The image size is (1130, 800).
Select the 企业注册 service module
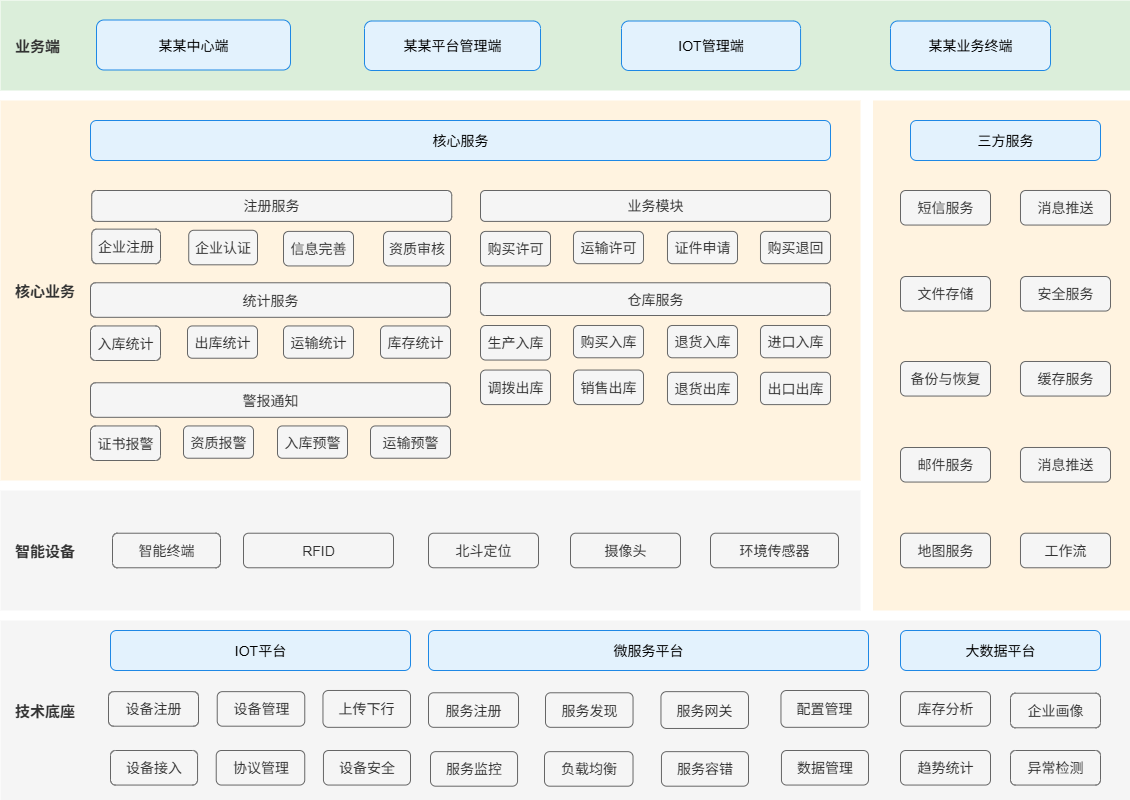[125, 247]
